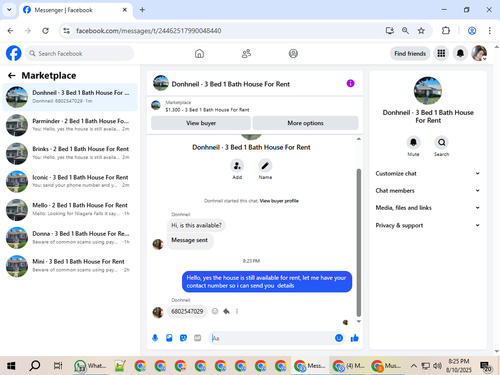Screen dimensions: 500x375
Task: Open a new browser tab
Action: coord(142,10)
